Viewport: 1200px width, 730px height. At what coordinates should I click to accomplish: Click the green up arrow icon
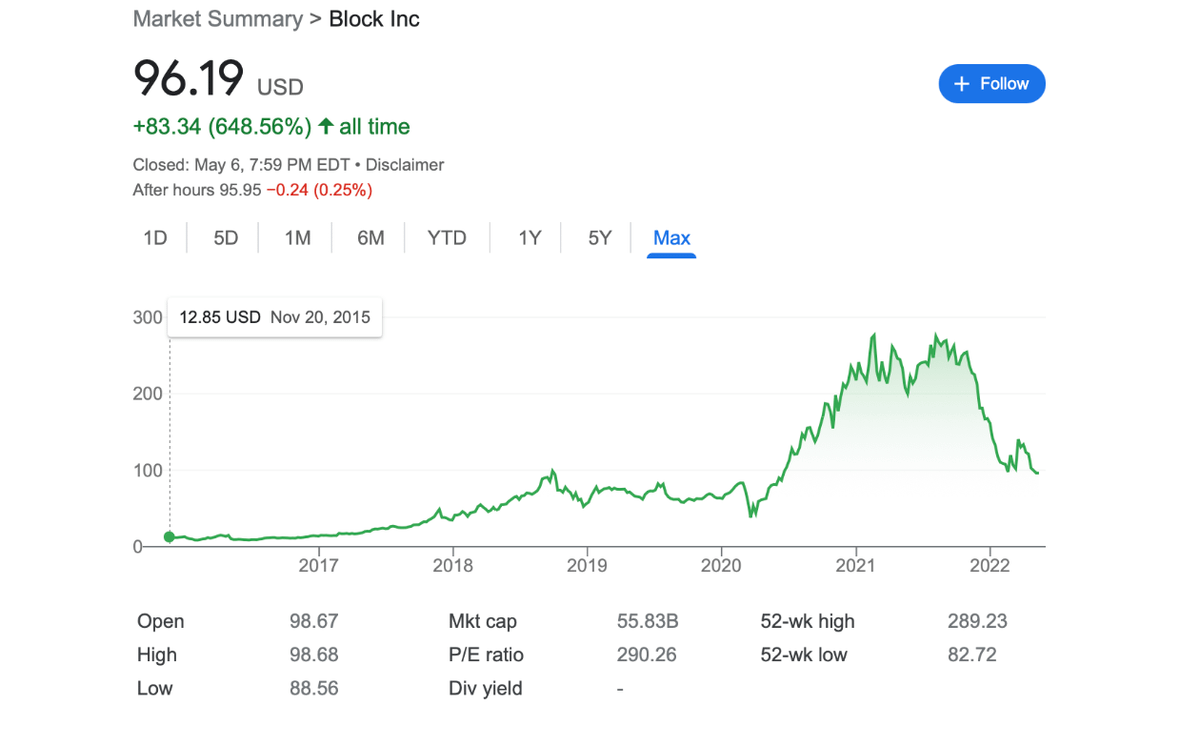pos(326,127)
